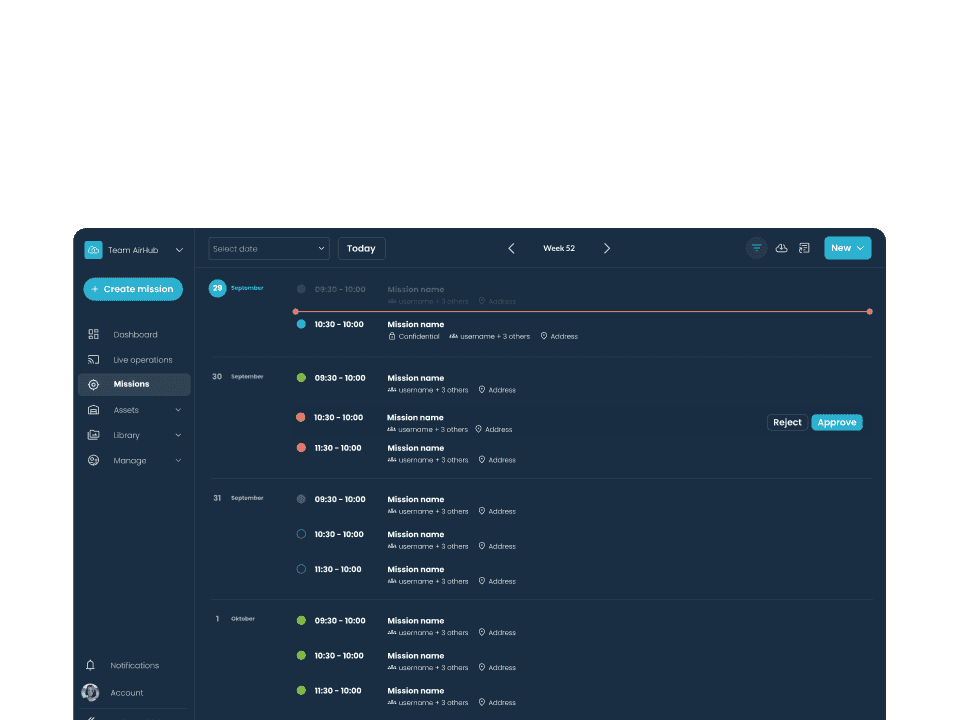Click the Assets hangar icon
The height and width of the screenshot is (720, 958).
(x=93, y=410)
